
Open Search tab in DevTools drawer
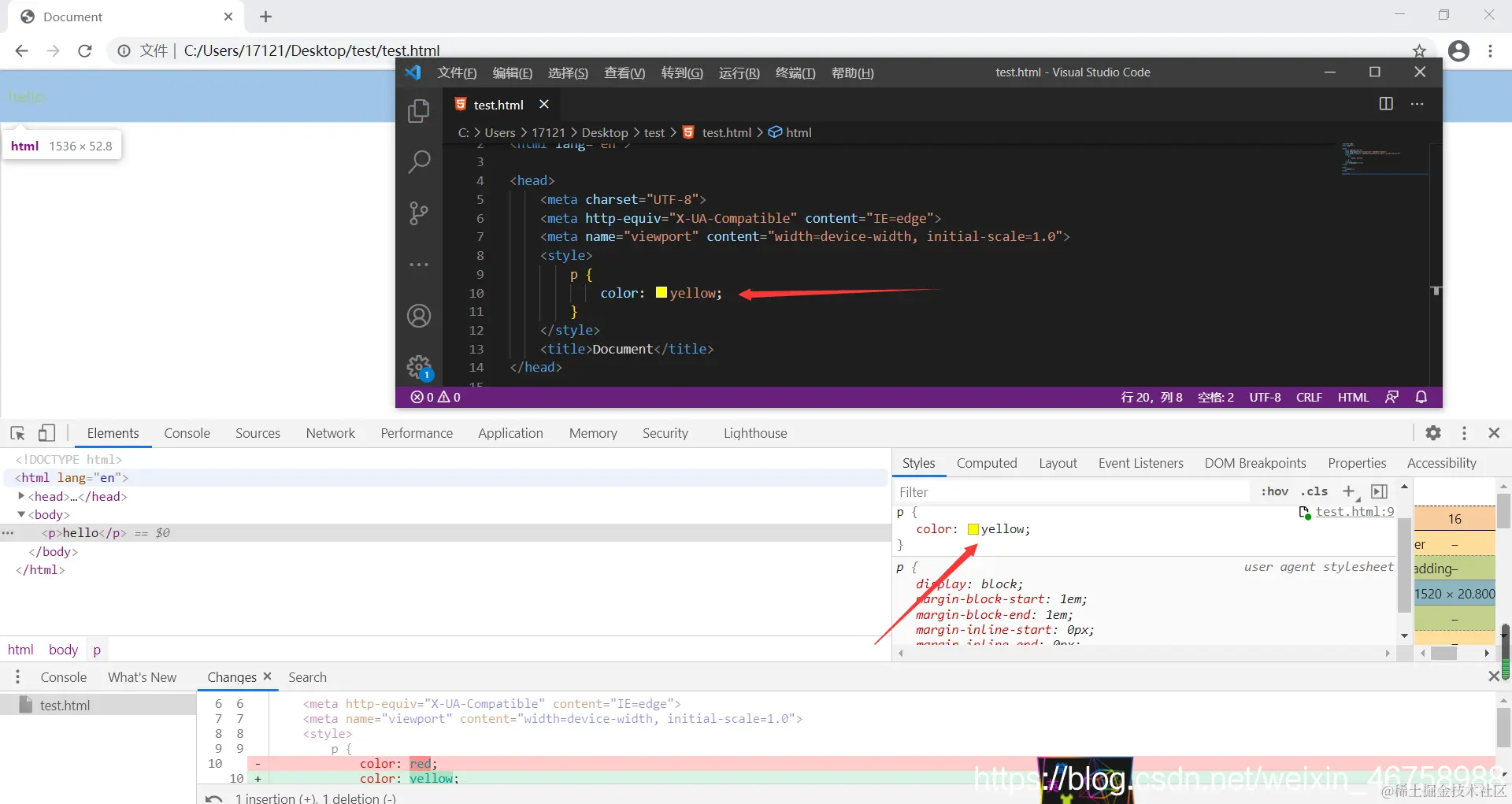[307, 677]
